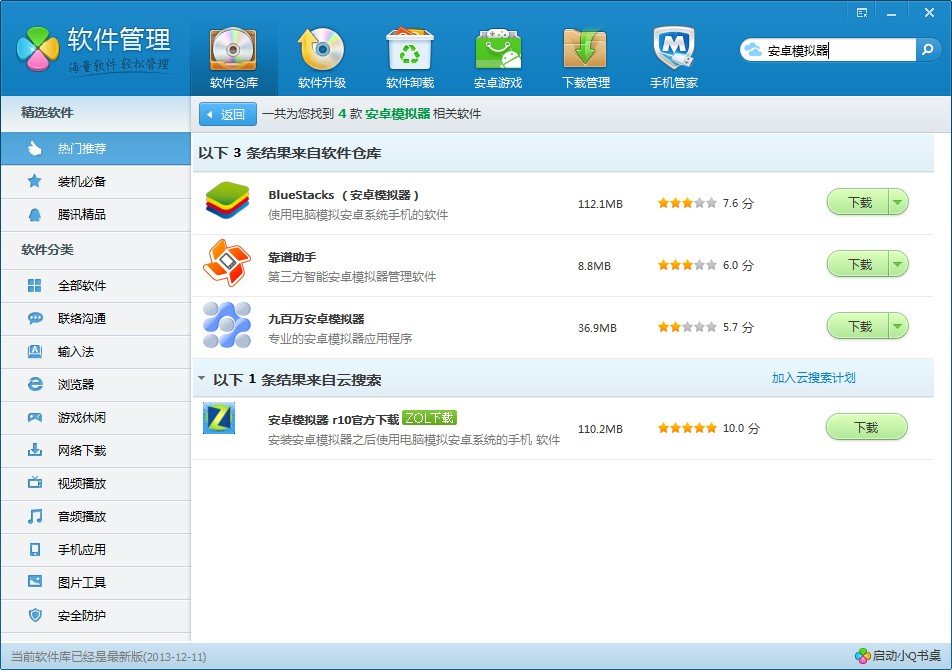Click the search magnifier icon
The width and height of the screenshot is (952, 670).
[927, 50]
